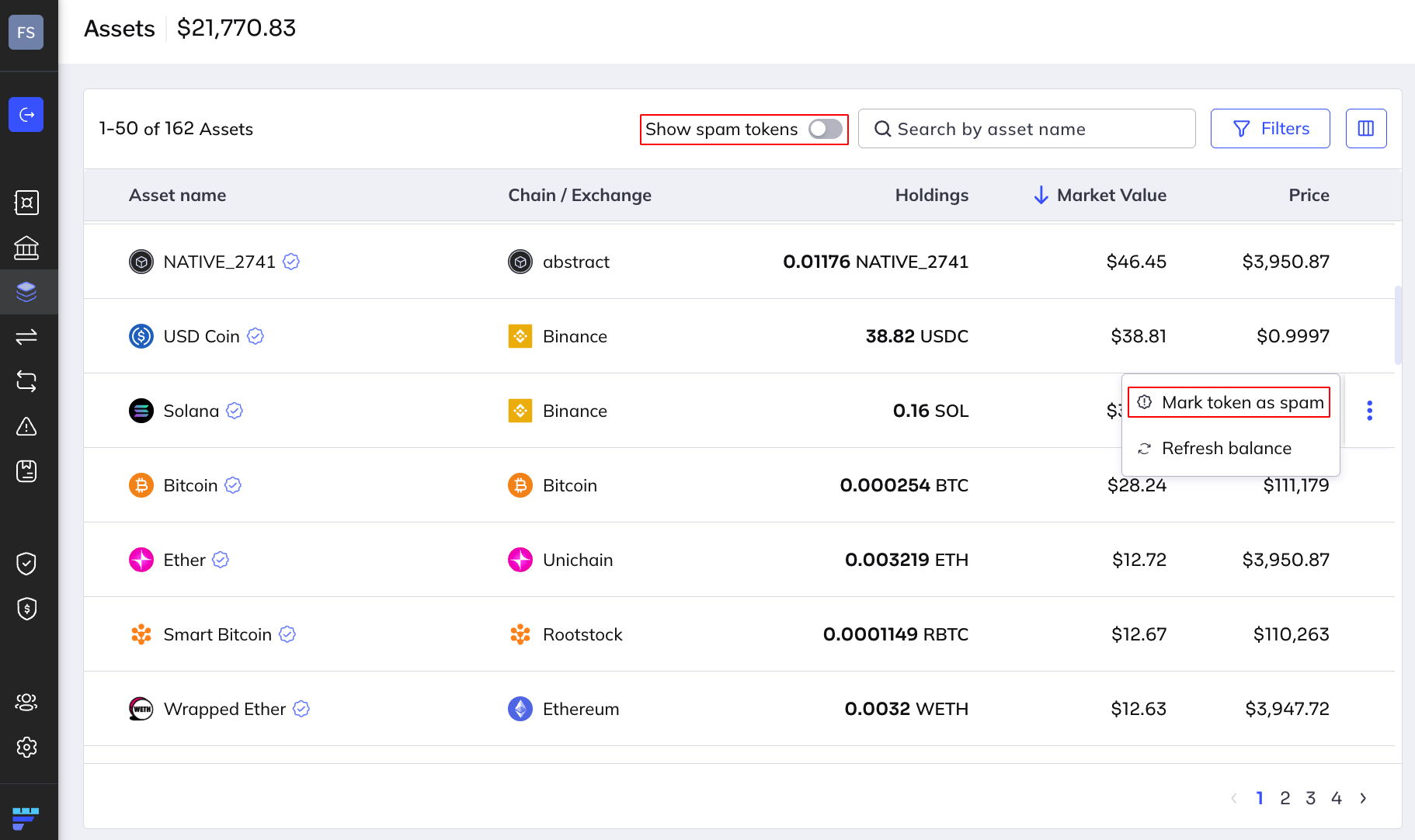
Task: Click the FS workspace avatar
Action: [26, 33]
